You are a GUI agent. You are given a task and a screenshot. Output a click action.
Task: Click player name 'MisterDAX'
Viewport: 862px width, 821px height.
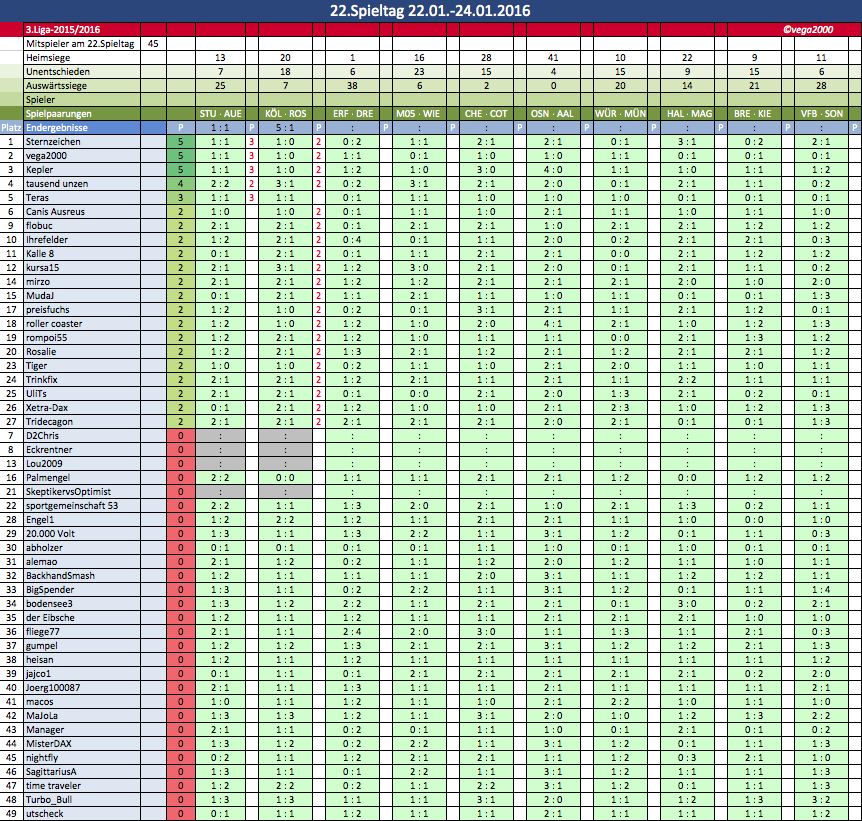pyautogui.click(x=49, y=744)
